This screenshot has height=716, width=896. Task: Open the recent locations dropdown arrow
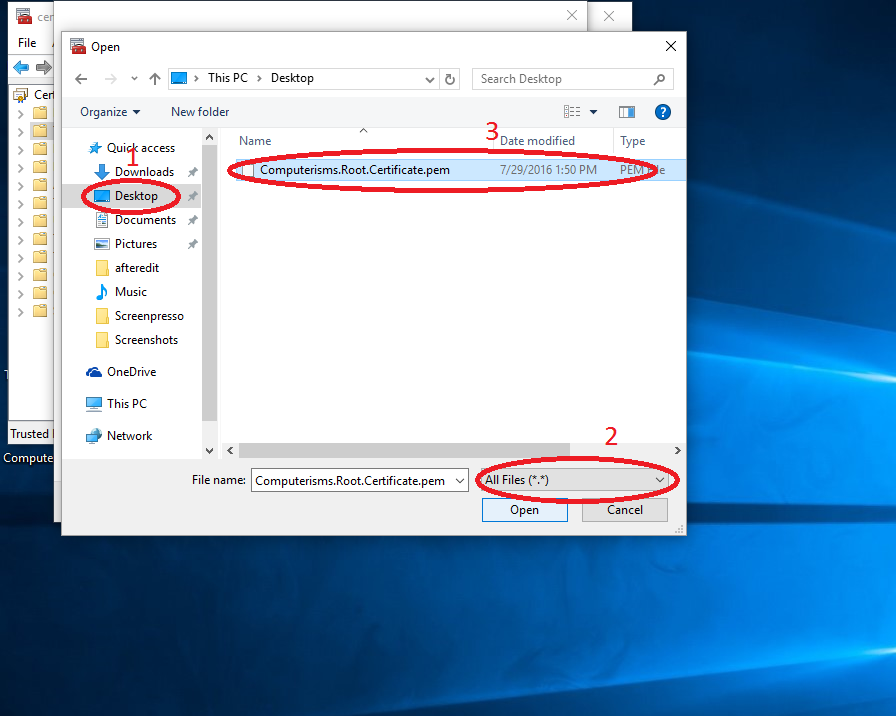point(134,79)
